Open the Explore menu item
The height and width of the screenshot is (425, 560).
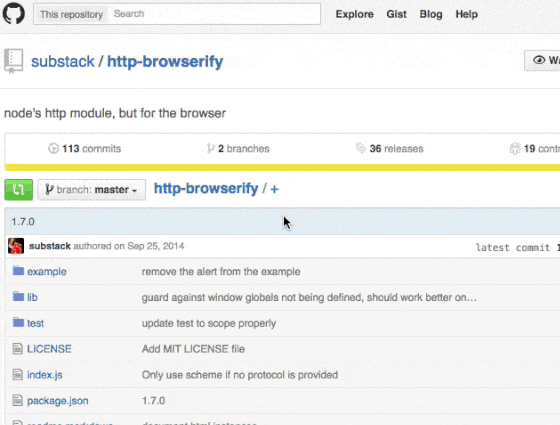tap(355, 14)
